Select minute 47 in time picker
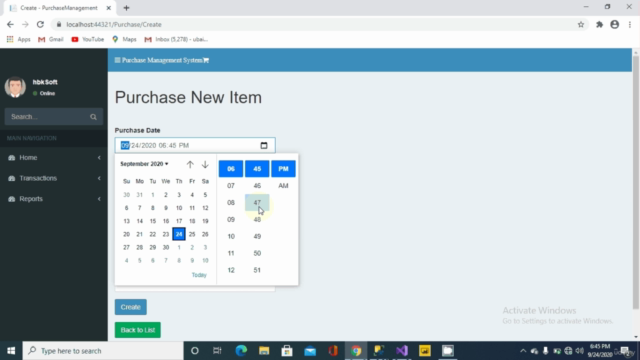The height and width of the screenshot is (360, 640). (x=257, y=202)
